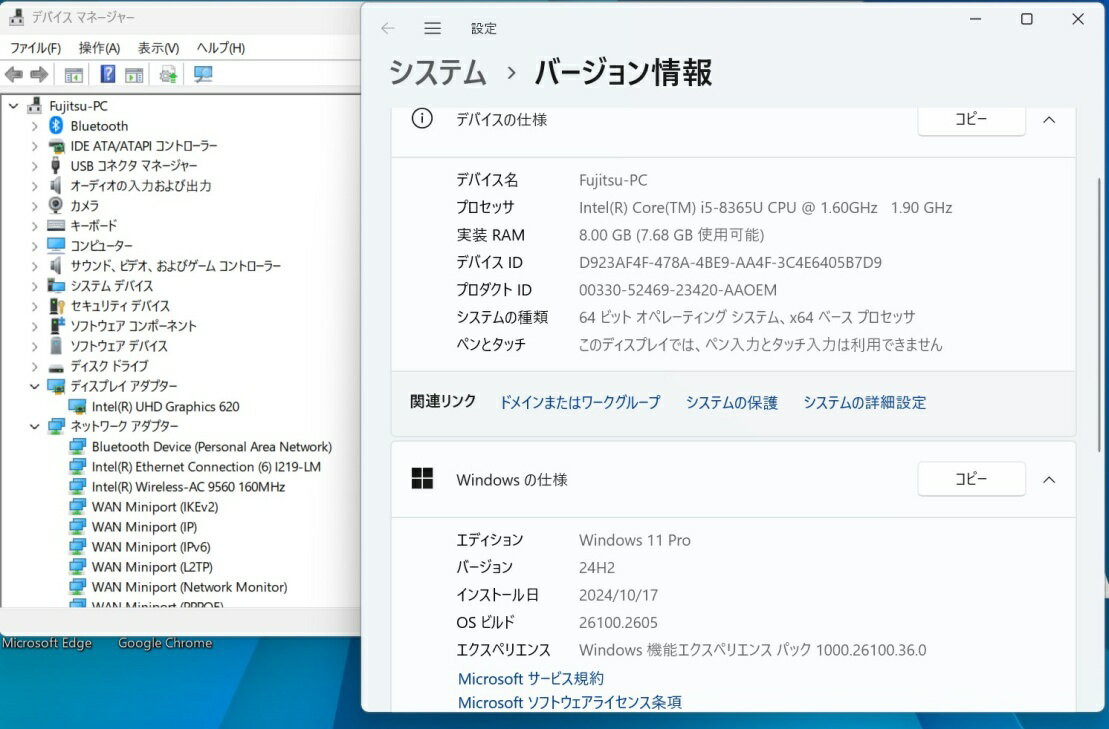The image size is (1109, 729).
Task: Open Microsoft サービス規約 link
Action: 530,679
